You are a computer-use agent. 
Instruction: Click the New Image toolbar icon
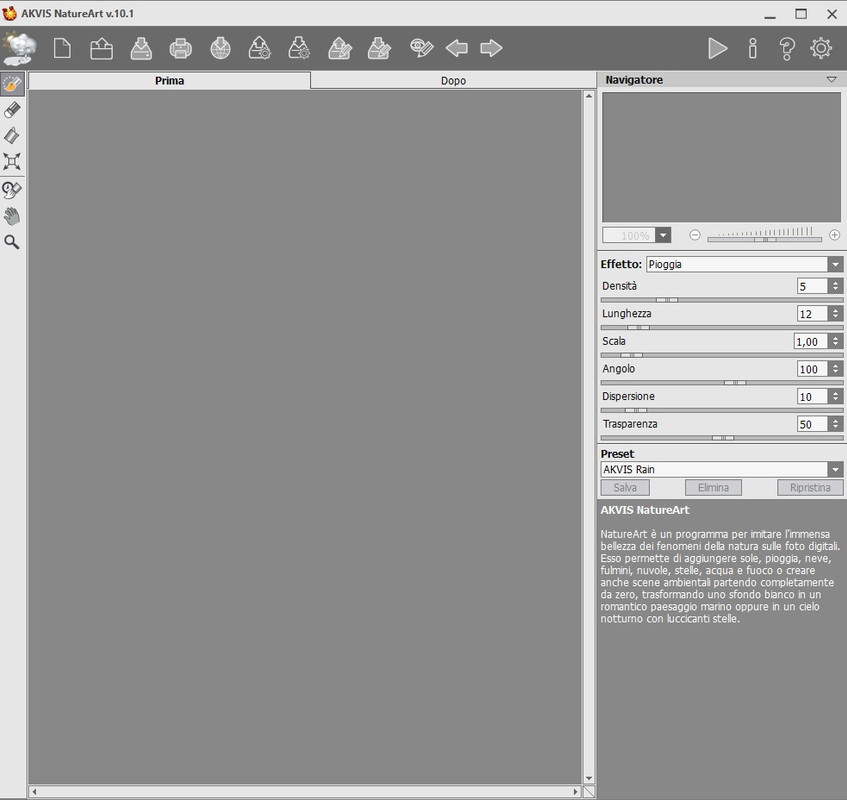pyautogui.click(x=62, y=48)
